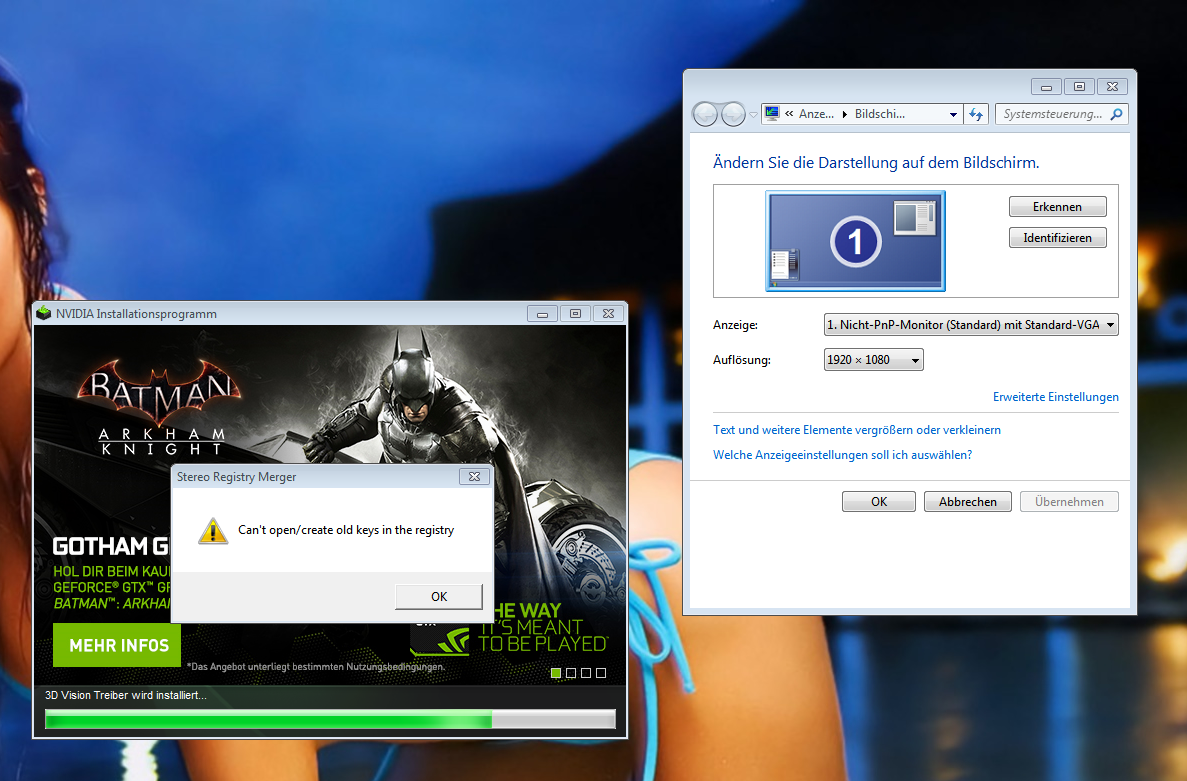The image size is (1187, 781).
Task: Click OK in Stereo Registry Merger dialog
Action: [438, 596]
